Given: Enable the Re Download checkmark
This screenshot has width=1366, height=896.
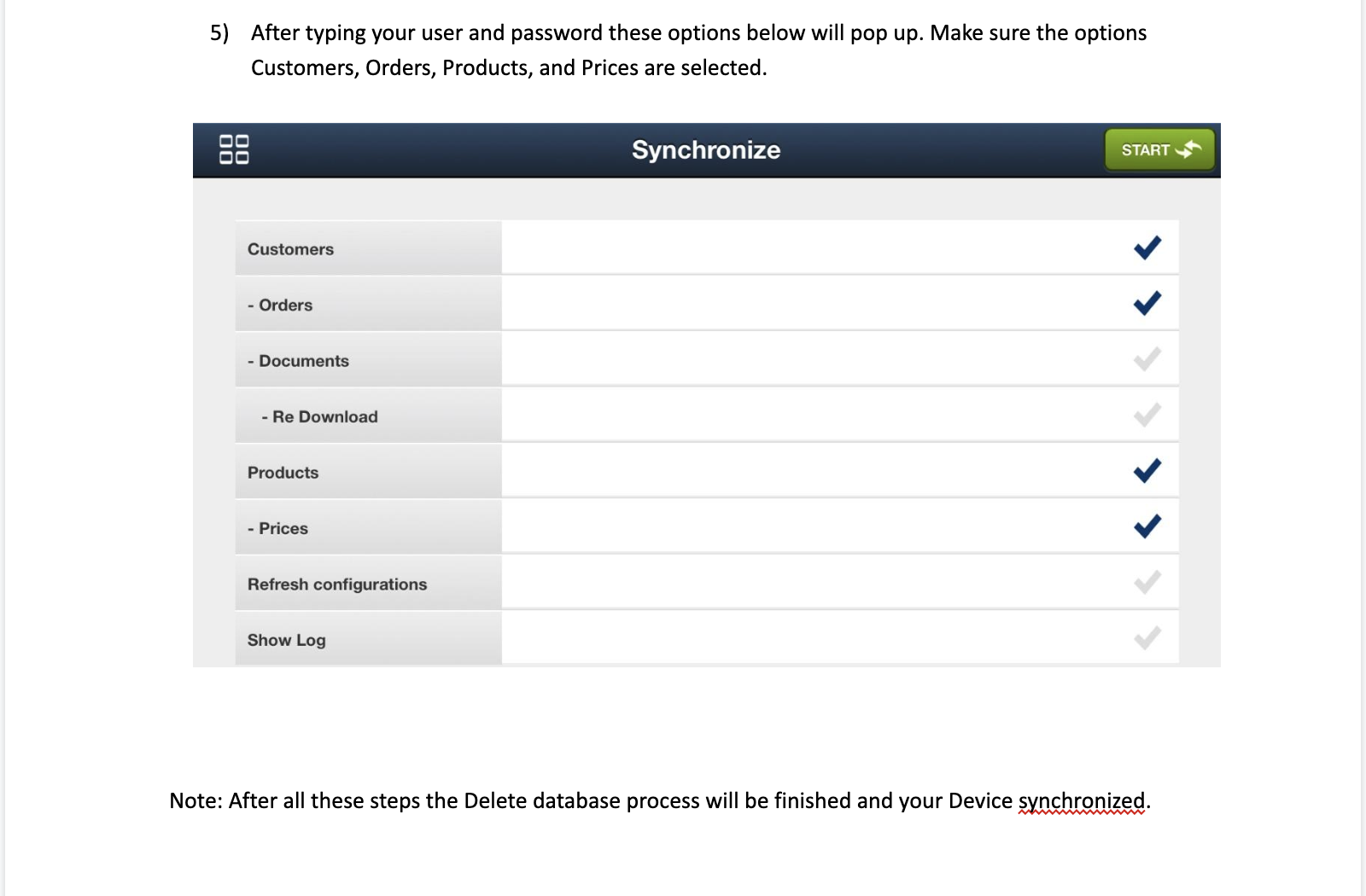Looking at the screenshot, I should point(1147,416).
